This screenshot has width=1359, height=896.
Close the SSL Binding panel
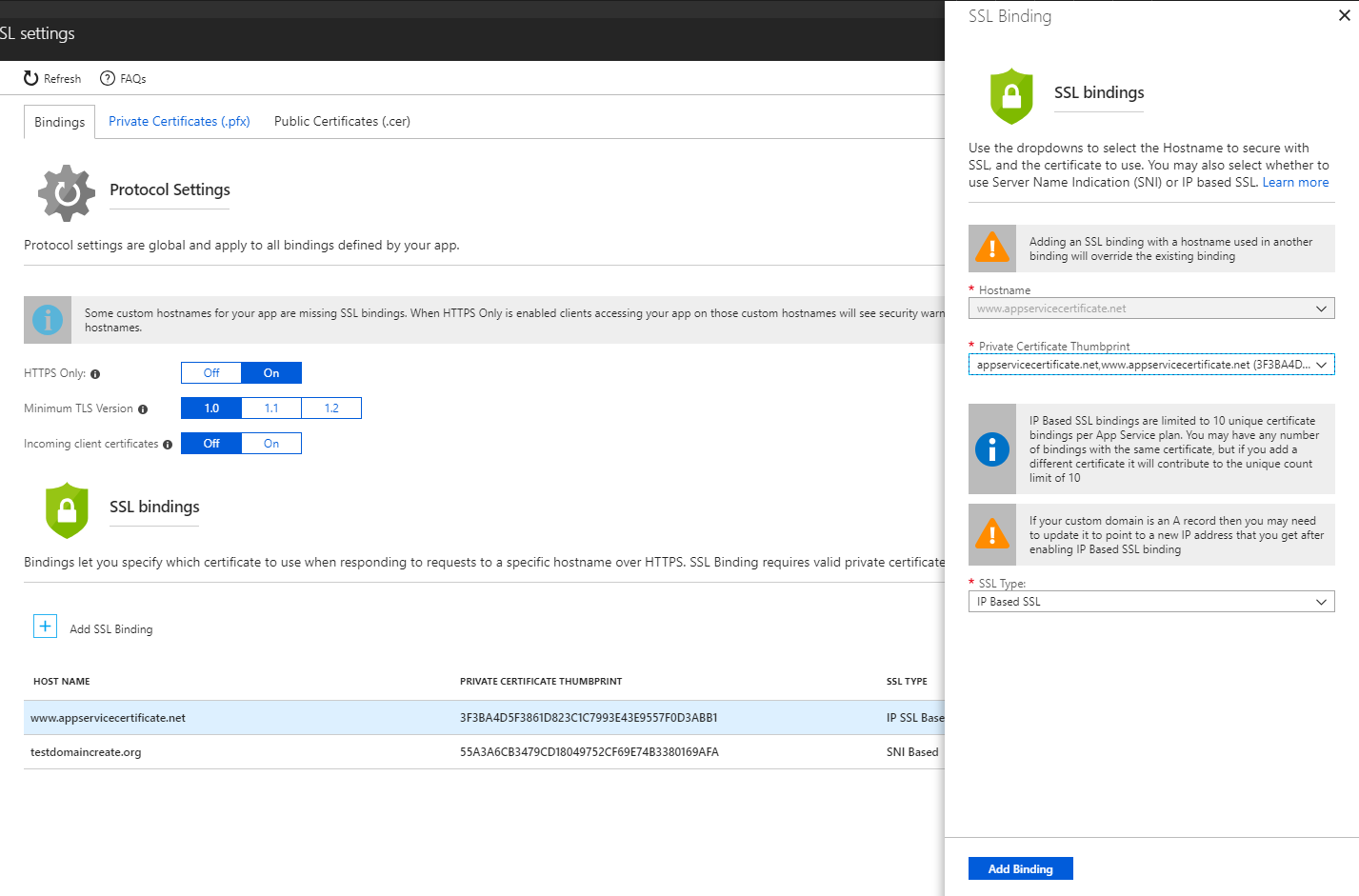coord(1344,15)
